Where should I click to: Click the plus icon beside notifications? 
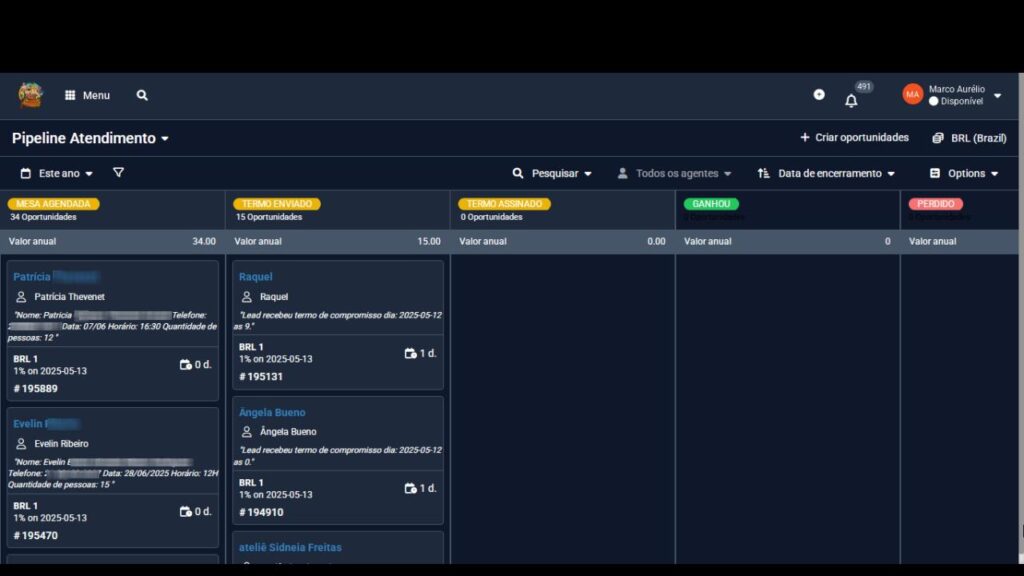pos(819,95)
